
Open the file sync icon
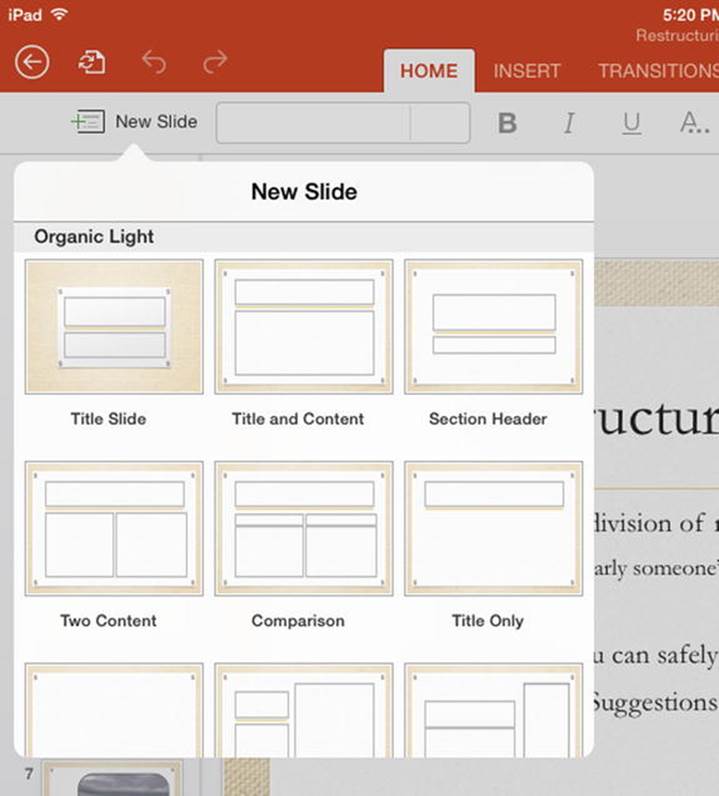[x=92, y=62]
